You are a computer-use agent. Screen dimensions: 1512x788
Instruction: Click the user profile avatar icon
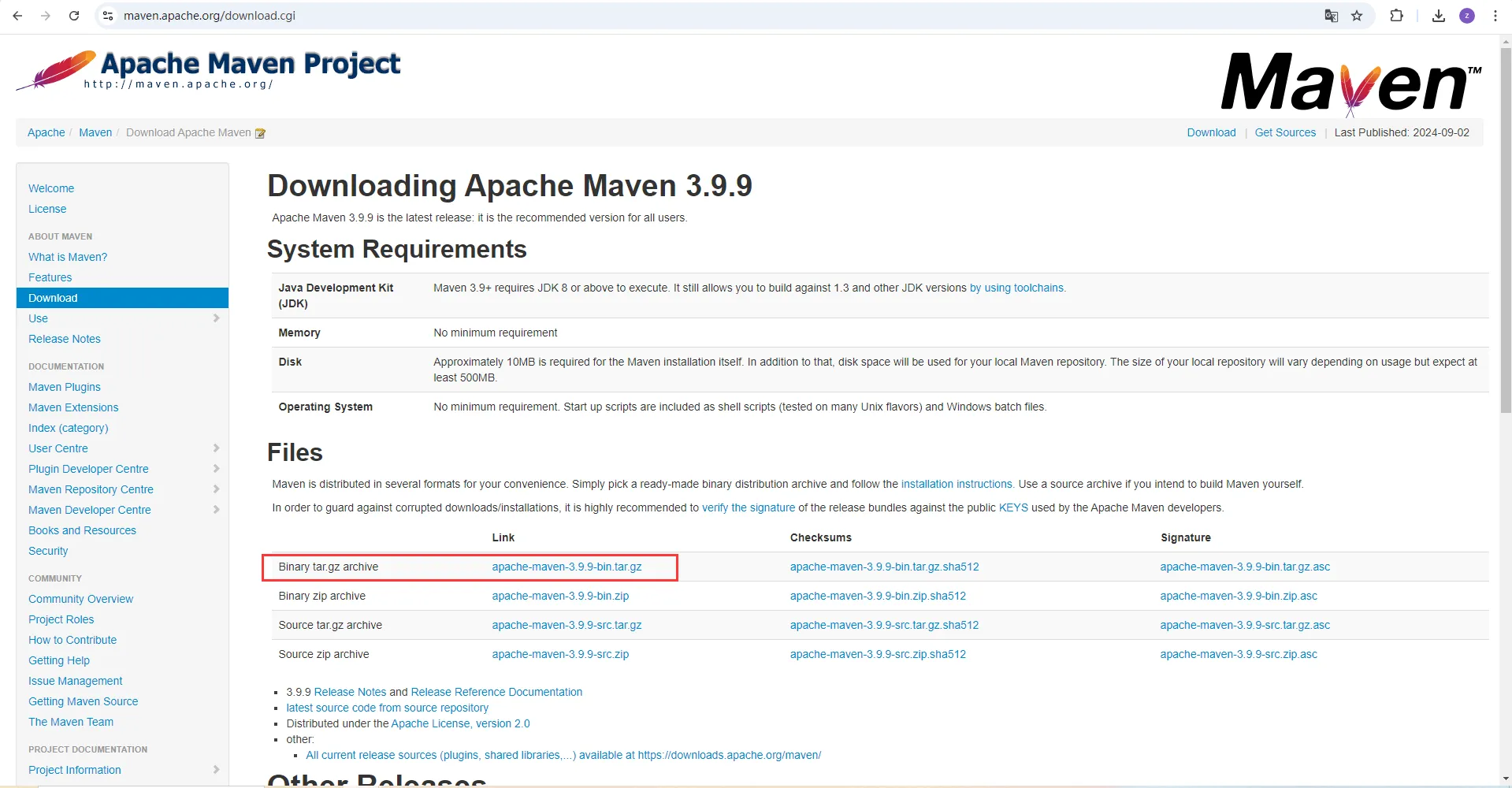(1466, 16)
